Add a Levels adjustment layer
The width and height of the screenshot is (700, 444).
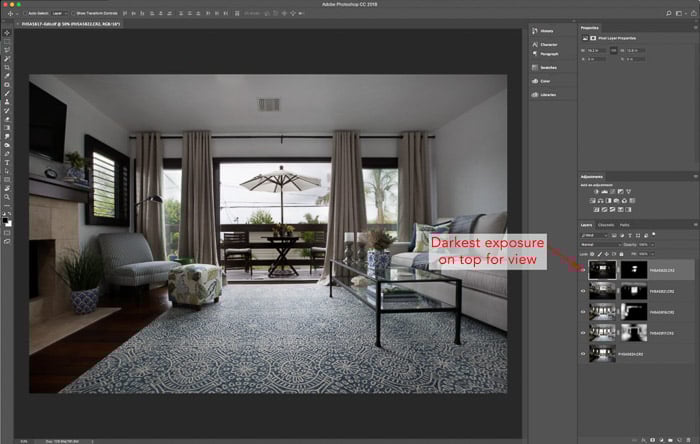tap(604, 191)
